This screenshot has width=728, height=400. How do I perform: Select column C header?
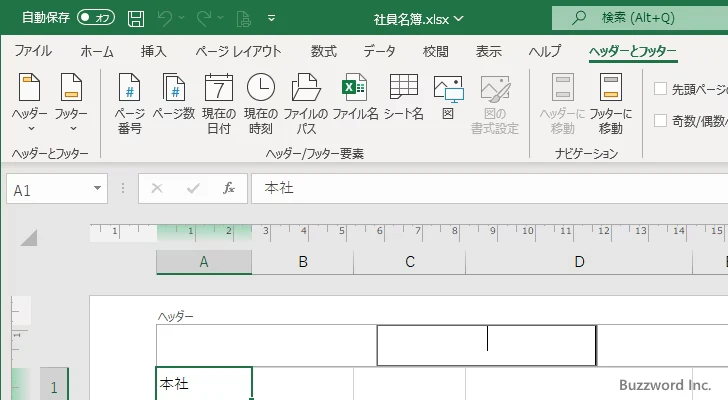click(410, 262)
